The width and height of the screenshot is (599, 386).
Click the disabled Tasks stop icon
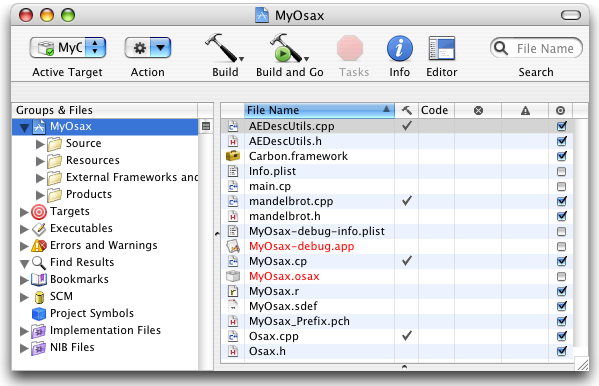tap(350, 48)
